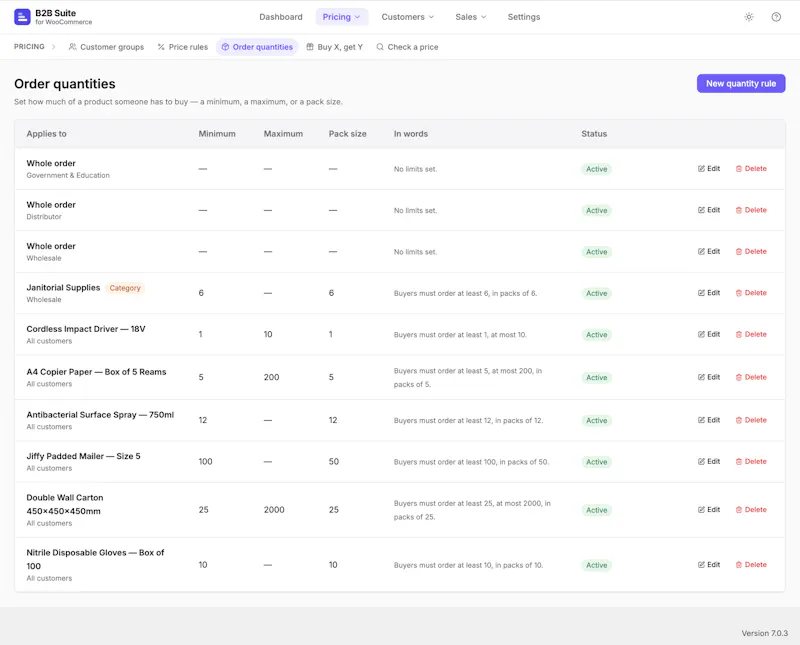Open Settings from top navigation
This screenshot has width=800, height=645.
523,17
